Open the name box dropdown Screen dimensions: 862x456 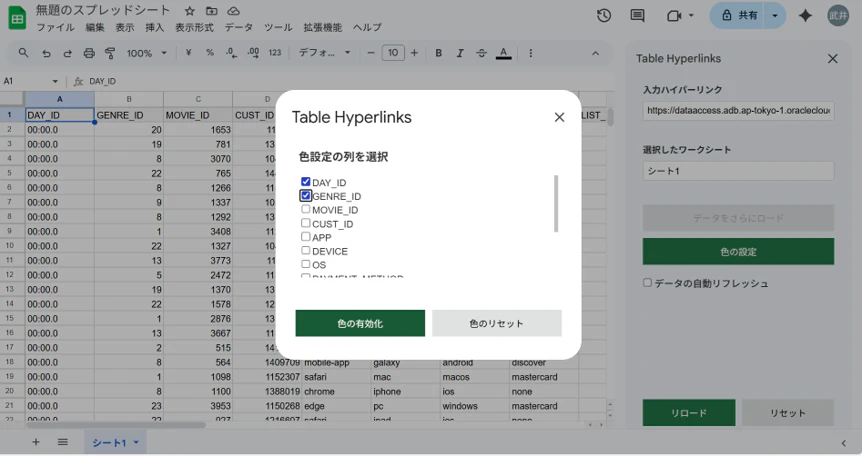click(x=55, y=81)
